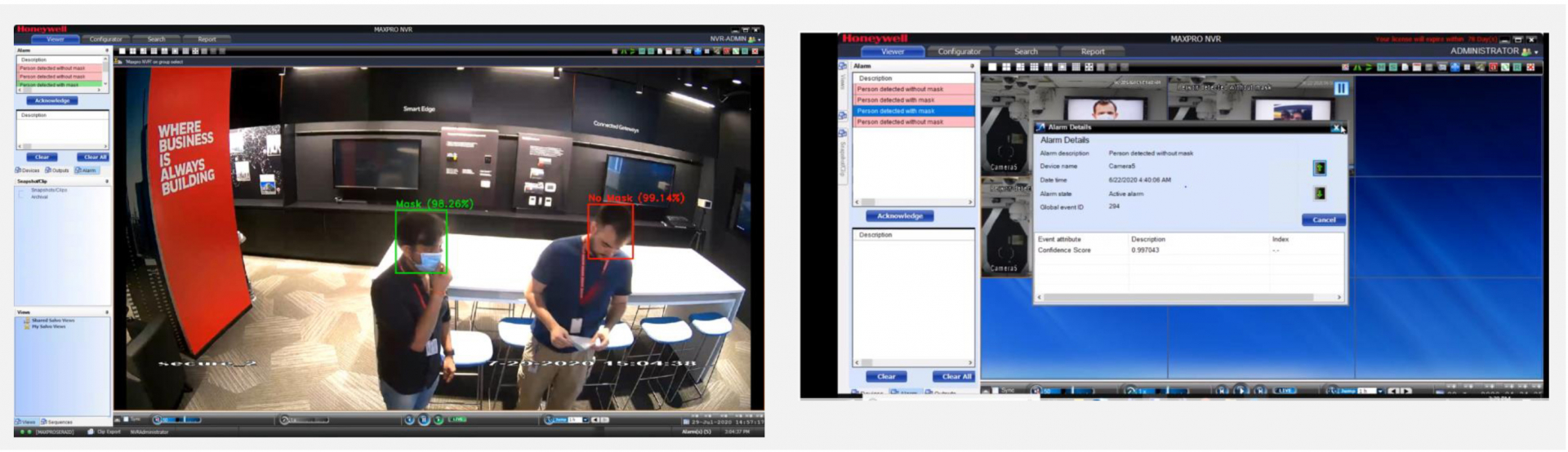This screenshot has height=452, width=1568.
Task: Cancel the Alarm Details dialog
Action: [x=1324, y=219]
